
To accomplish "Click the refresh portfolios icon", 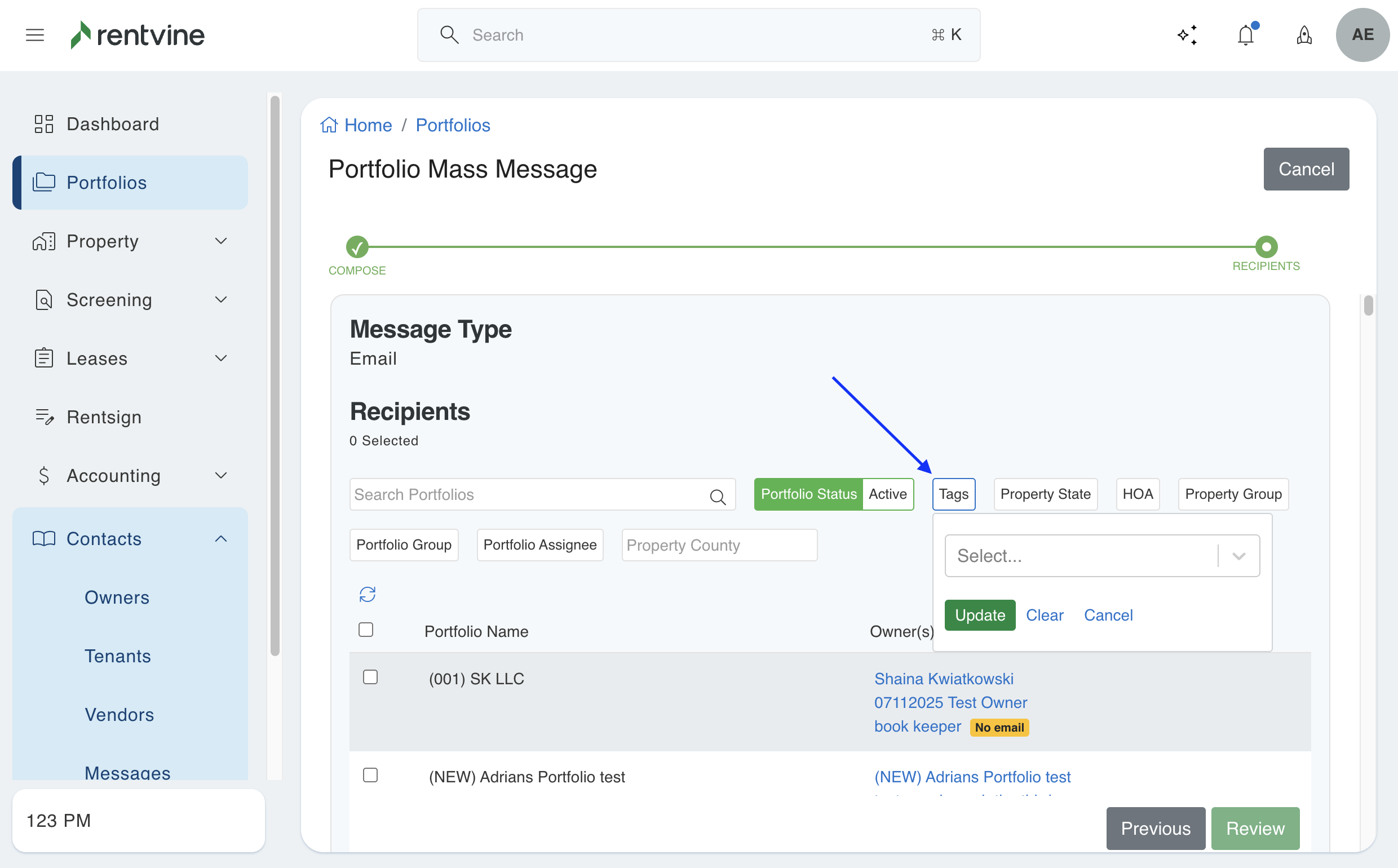I will [368, 594].
